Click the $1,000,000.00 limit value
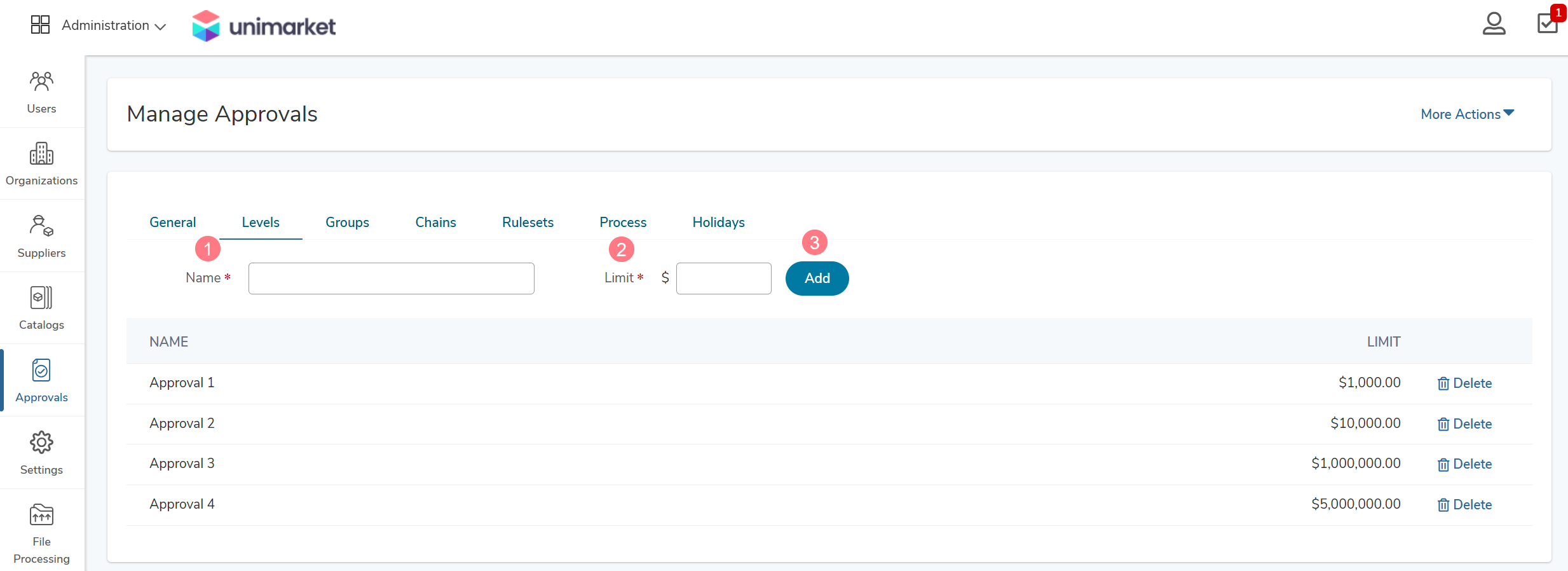 [x=1356, y=464]
